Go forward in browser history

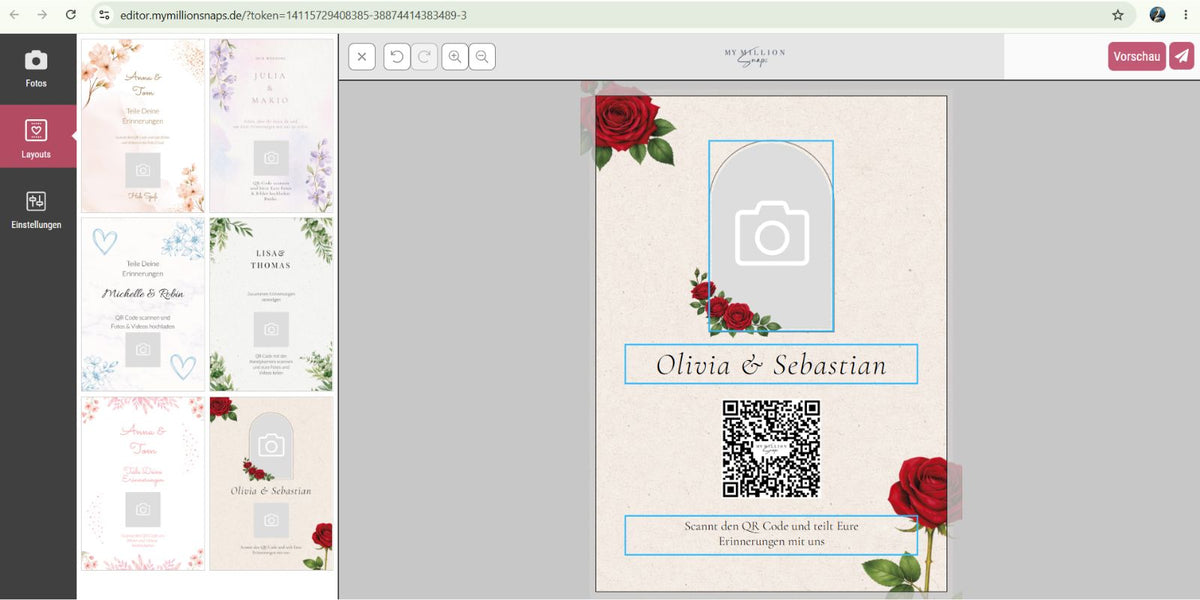(x=42, y=15)
